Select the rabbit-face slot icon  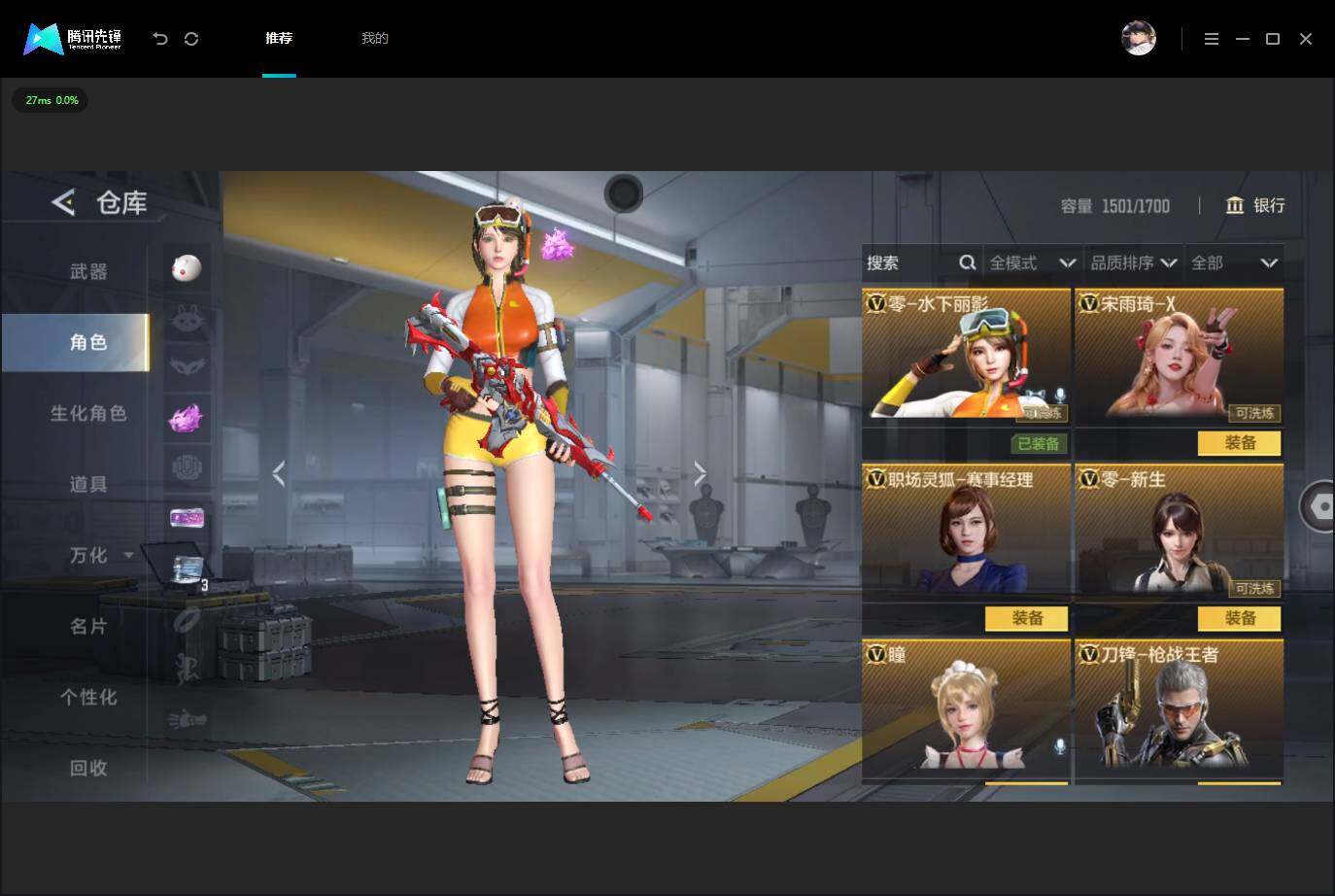coord(186,319)
